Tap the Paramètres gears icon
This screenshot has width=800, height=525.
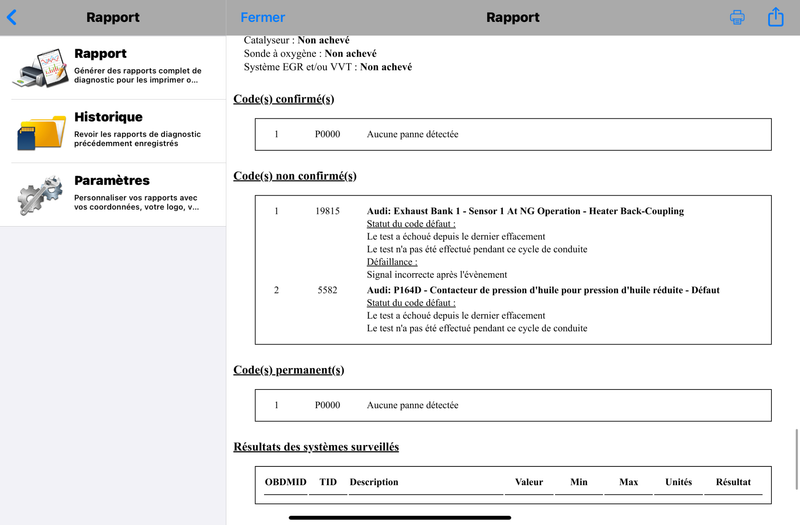[x=40, y=195]
